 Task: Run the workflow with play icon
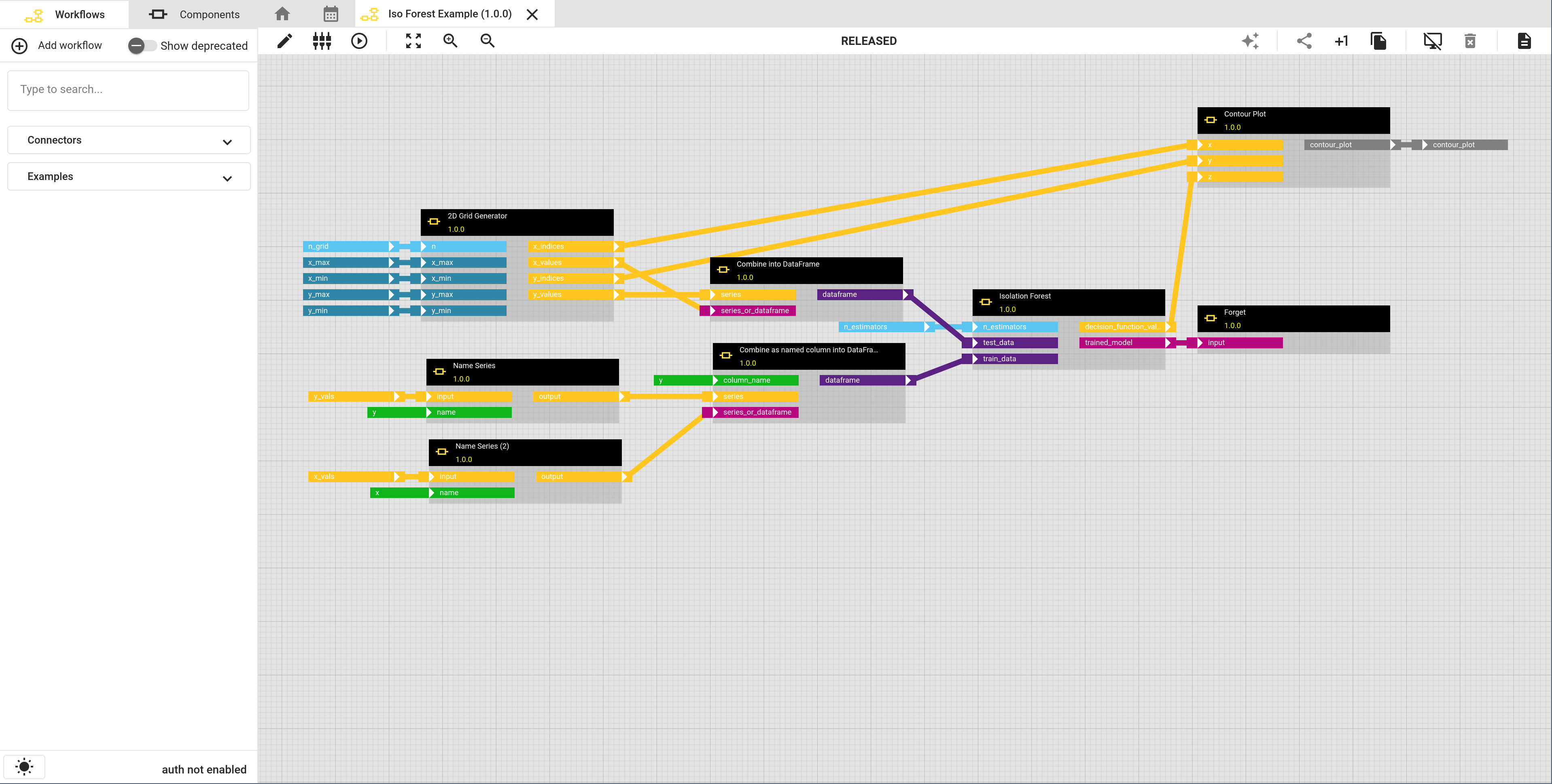(x=359, y=41)
